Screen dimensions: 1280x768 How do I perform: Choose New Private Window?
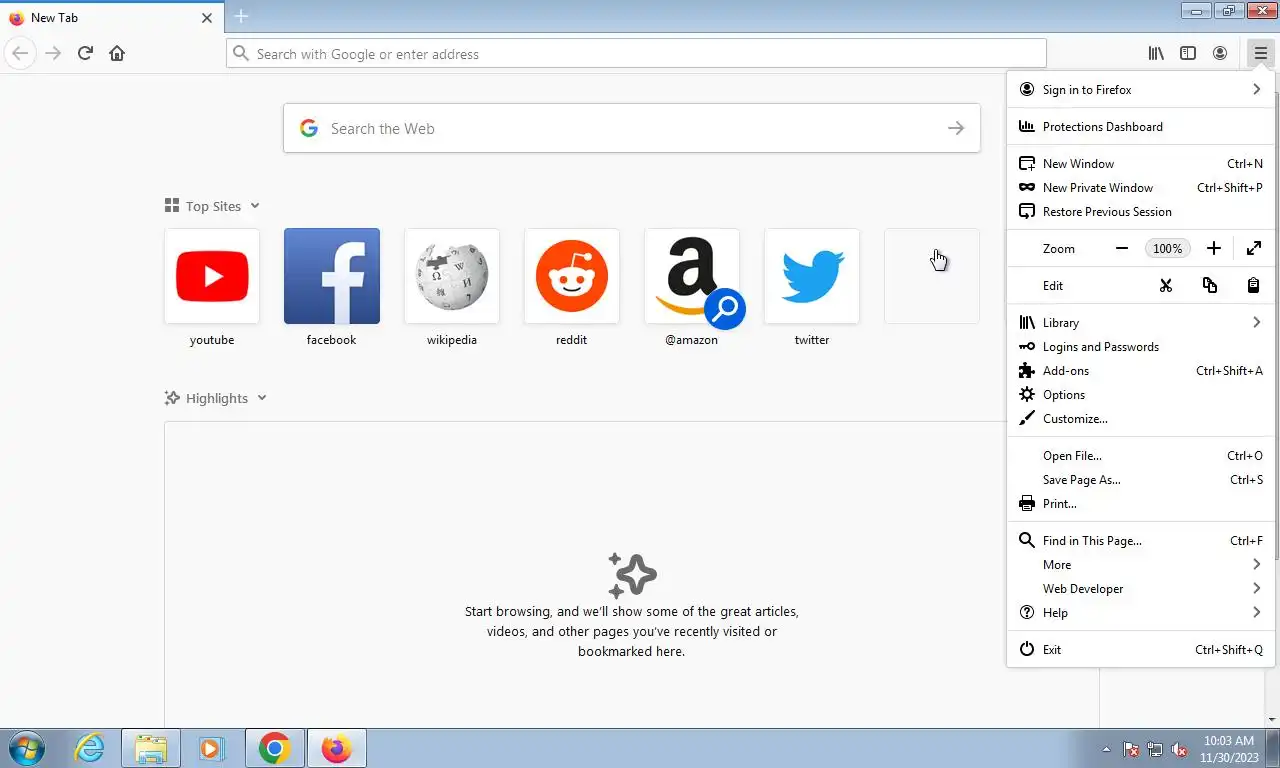[x=1141, y=187]
